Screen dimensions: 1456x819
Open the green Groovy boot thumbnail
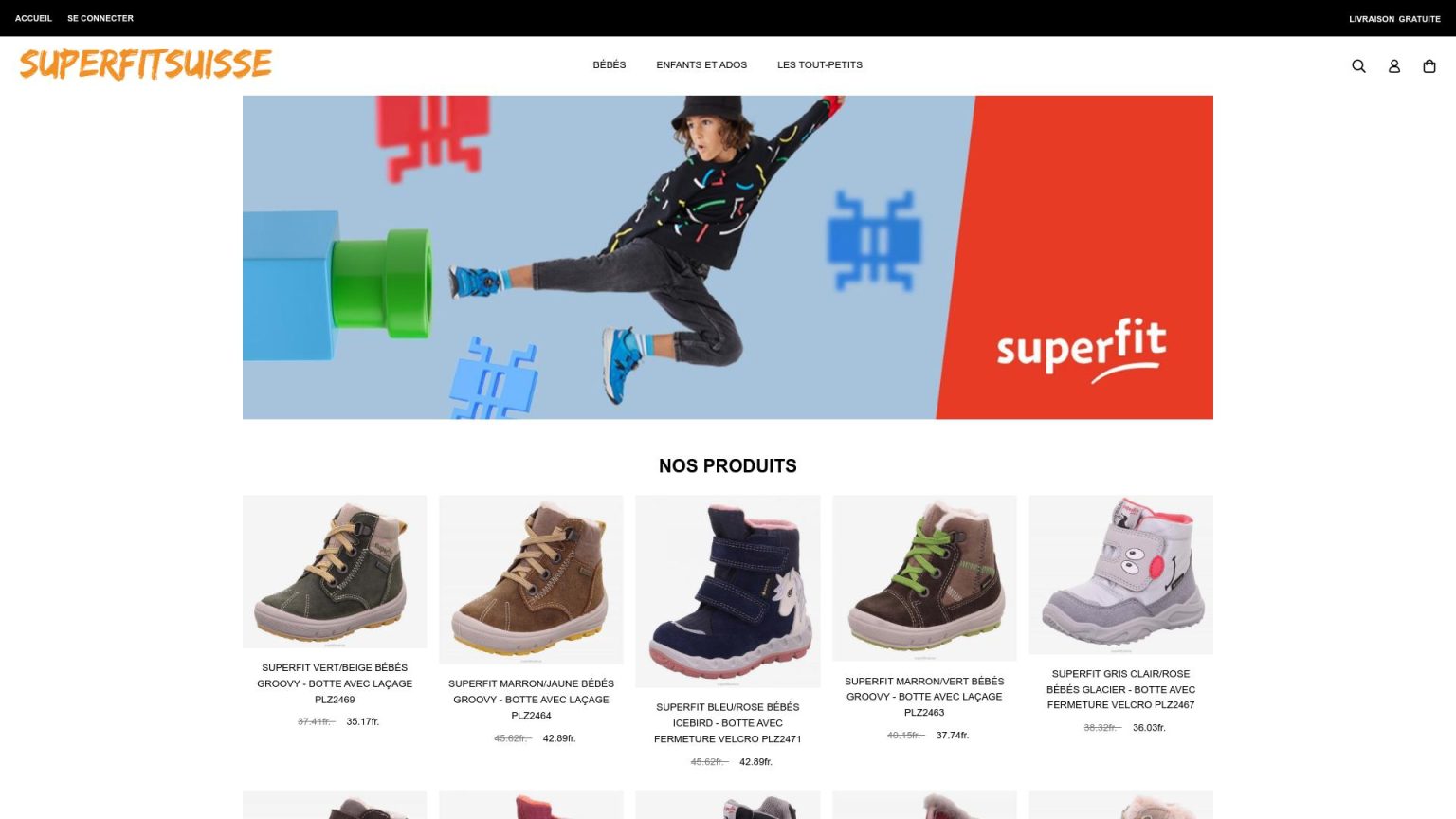(335, 572)
